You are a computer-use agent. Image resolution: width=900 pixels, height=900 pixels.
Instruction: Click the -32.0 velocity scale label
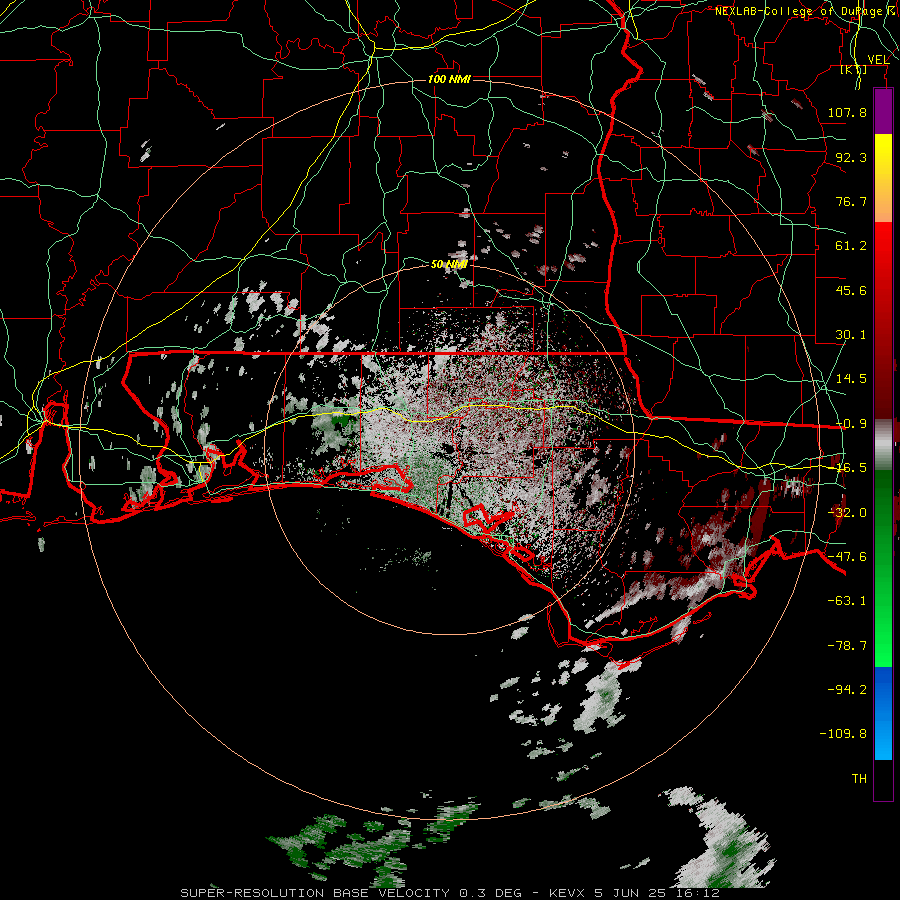[847, 513]
